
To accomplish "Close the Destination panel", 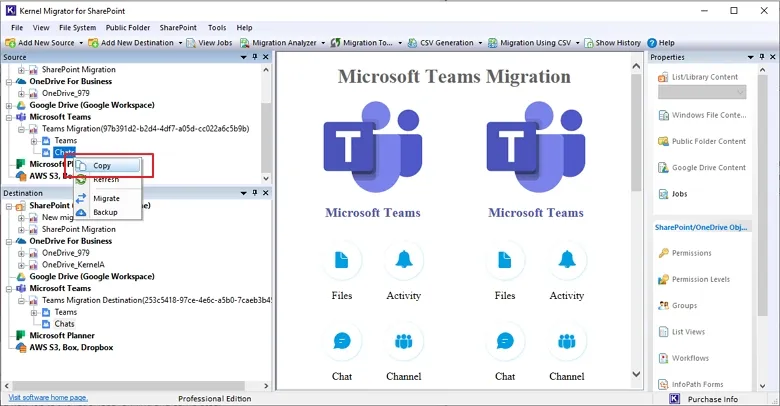I will coord(266,193).
